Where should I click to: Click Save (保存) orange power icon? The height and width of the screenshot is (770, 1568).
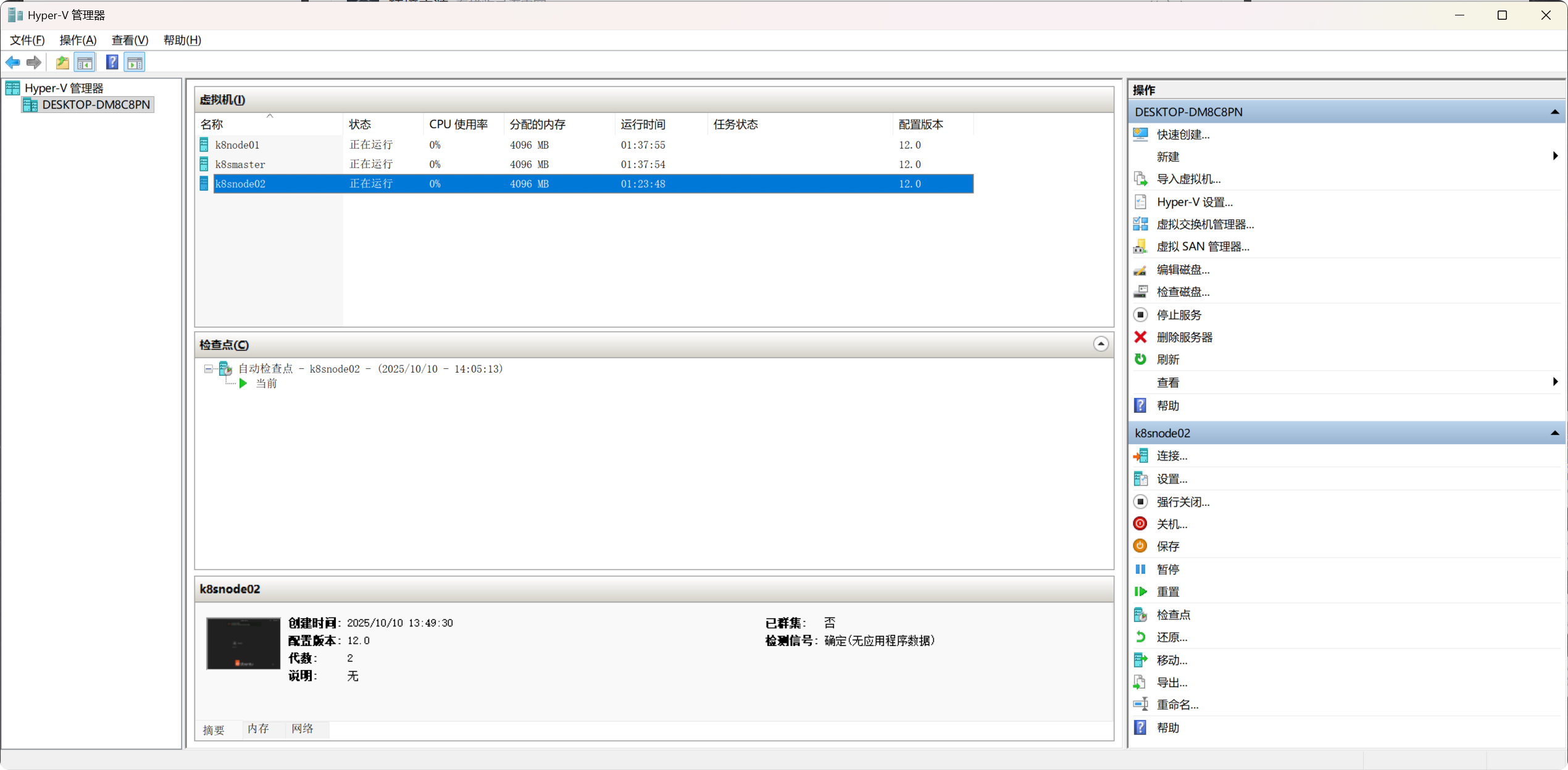click(x=1140, y=546)
